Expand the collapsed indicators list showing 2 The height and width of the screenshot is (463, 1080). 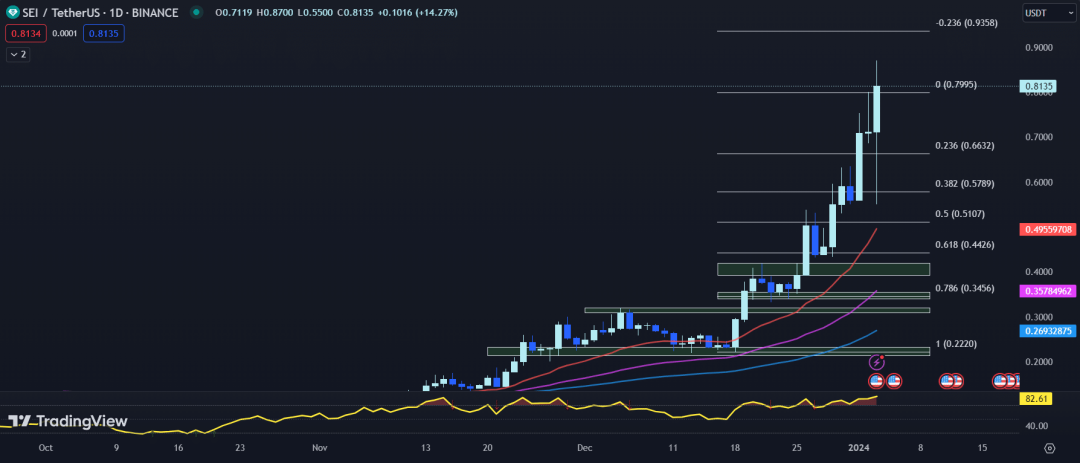point(17,55)
